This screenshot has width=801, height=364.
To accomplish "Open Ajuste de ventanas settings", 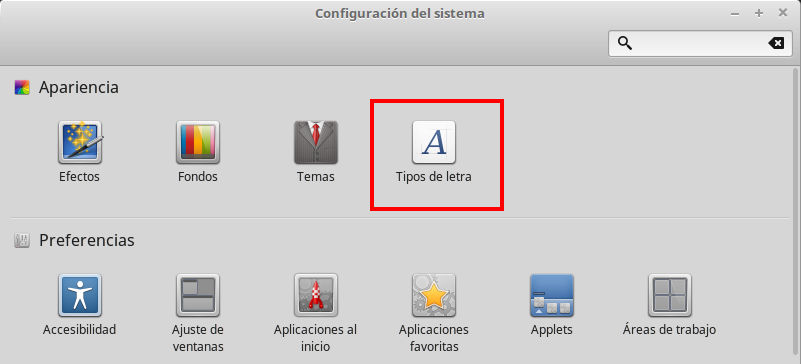I will pyautogui.click(x=198, y=295).
